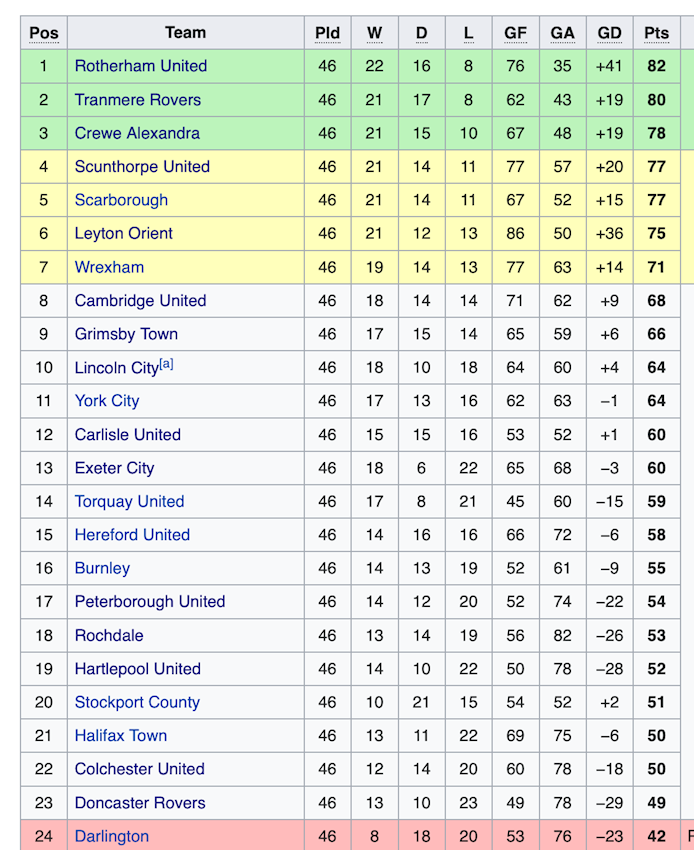
Task: Open the Torquay United link
Action: click(130, 501)
